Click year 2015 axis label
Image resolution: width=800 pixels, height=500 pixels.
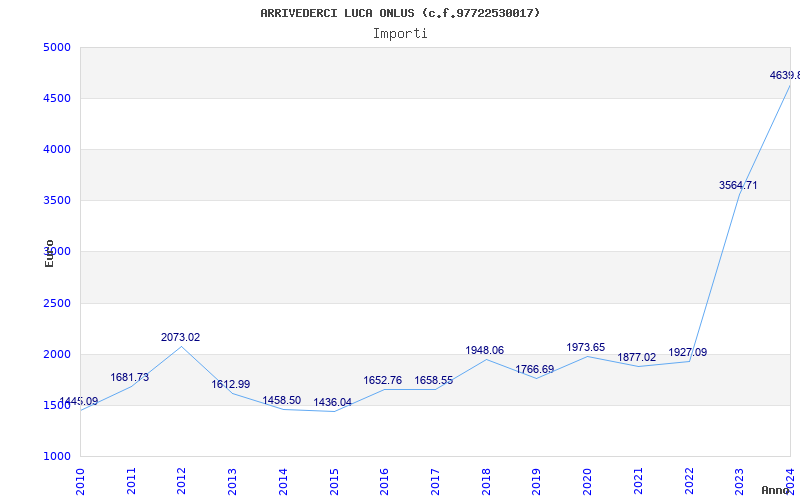click(x=334, y=480)
